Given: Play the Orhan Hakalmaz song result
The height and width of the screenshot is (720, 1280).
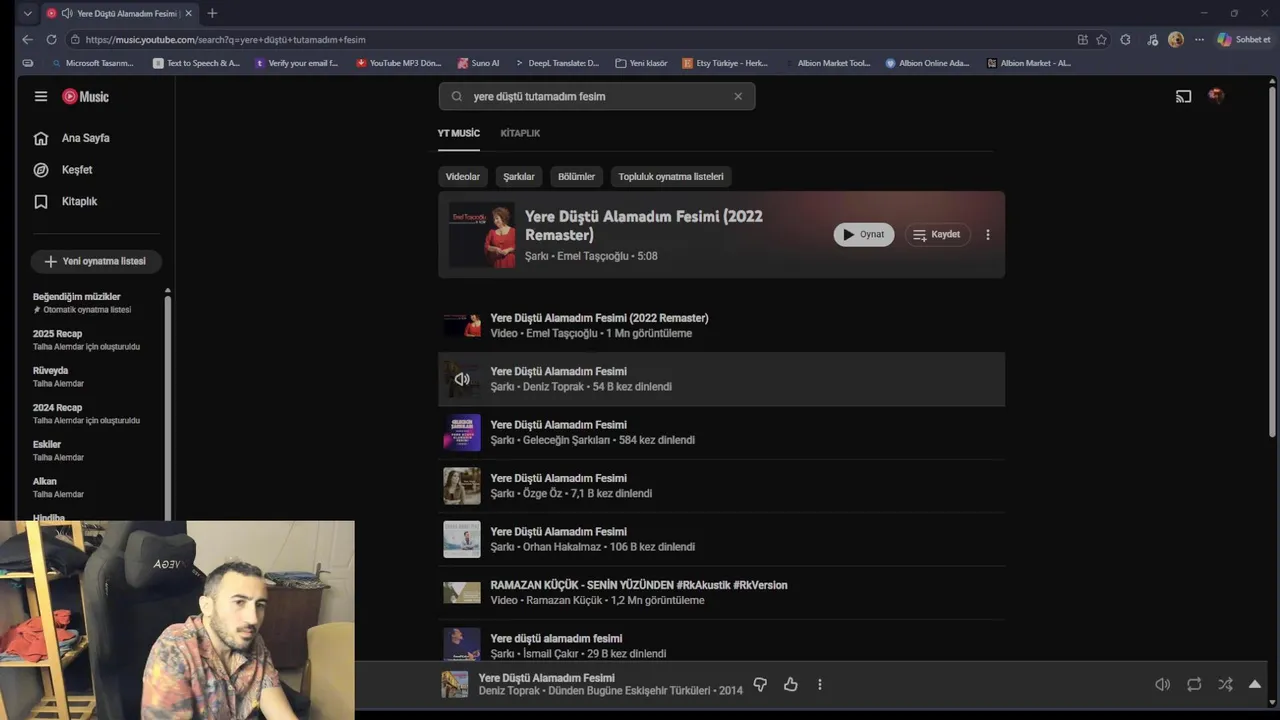Looking at the screenshot, I should click(721, 539).
